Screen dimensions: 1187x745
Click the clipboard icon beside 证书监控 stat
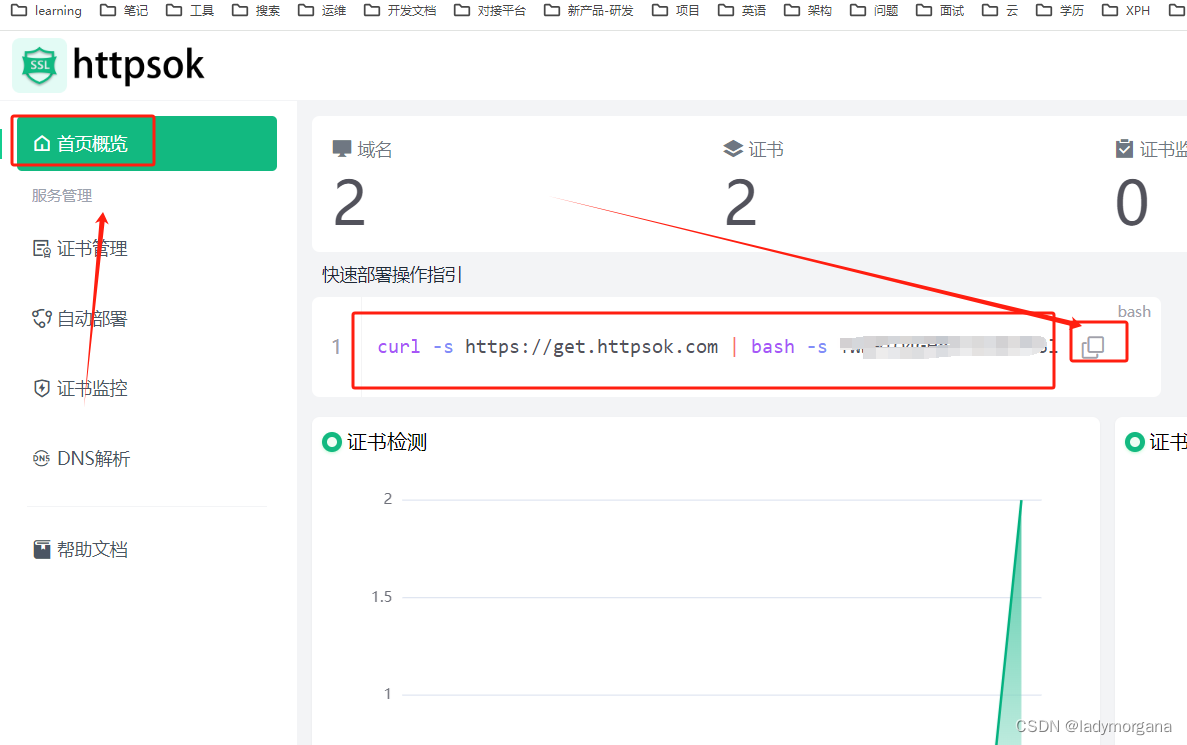[1124, 148]
